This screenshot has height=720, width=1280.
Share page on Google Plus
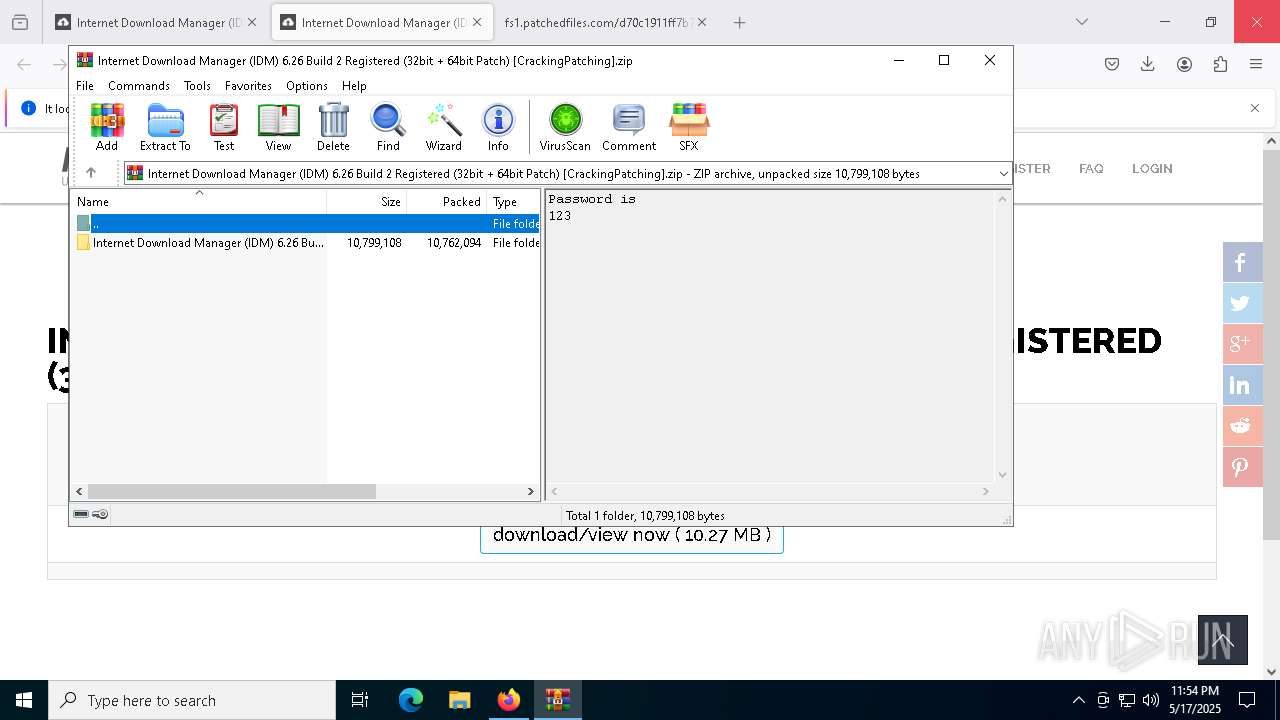click(x=1241, y=344)
